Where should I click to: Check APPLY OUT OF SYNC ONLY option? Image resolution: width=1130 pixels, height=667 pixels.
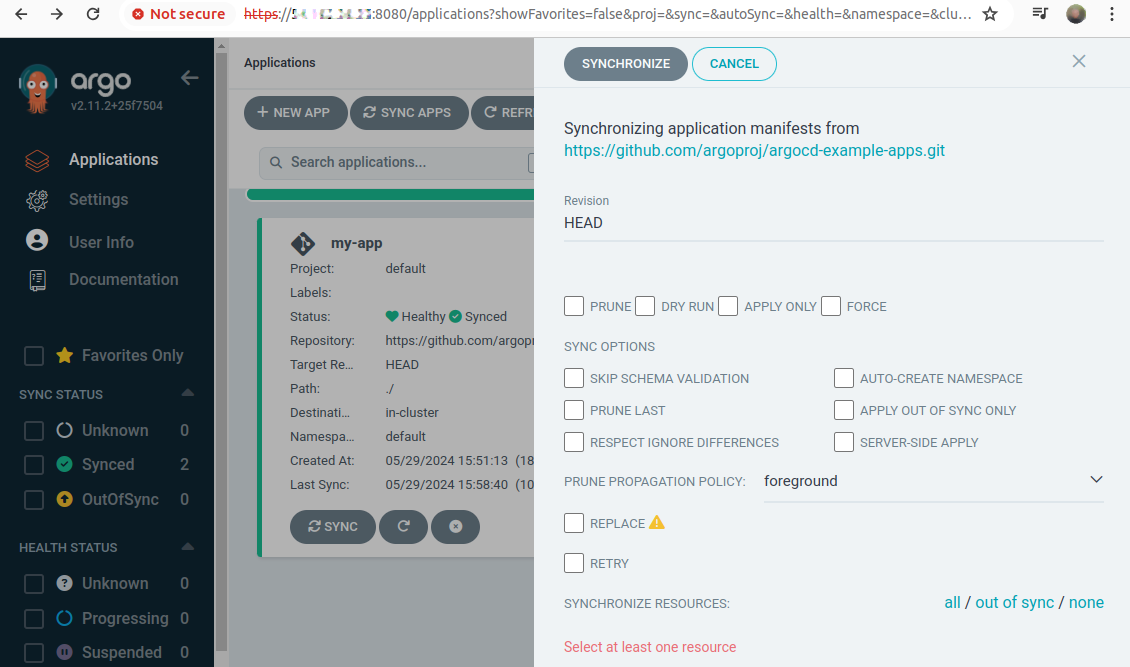(844, 410)
